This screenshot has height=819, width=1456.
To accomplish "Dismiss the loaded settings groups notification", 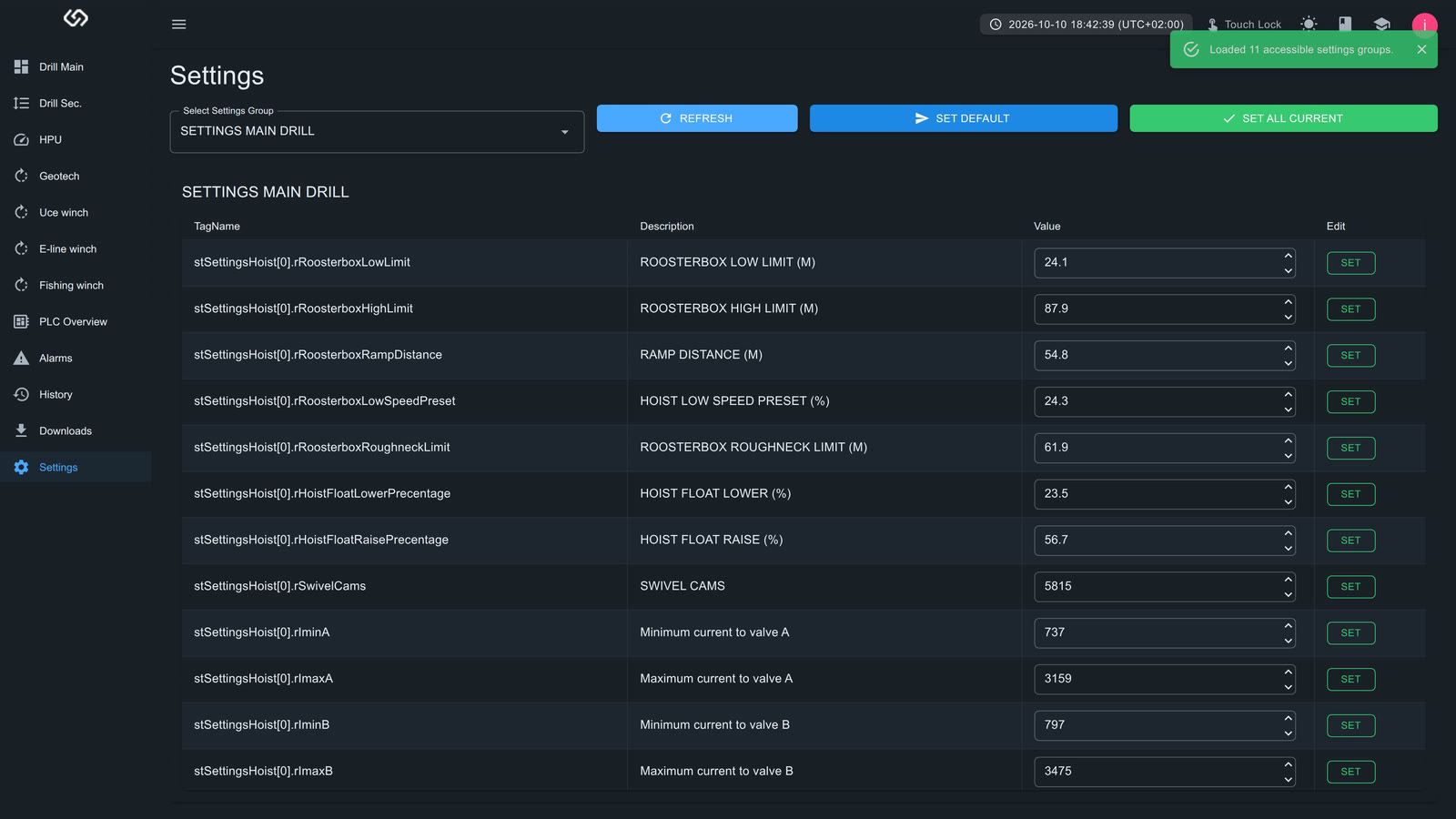I will tap(1421, 50).
